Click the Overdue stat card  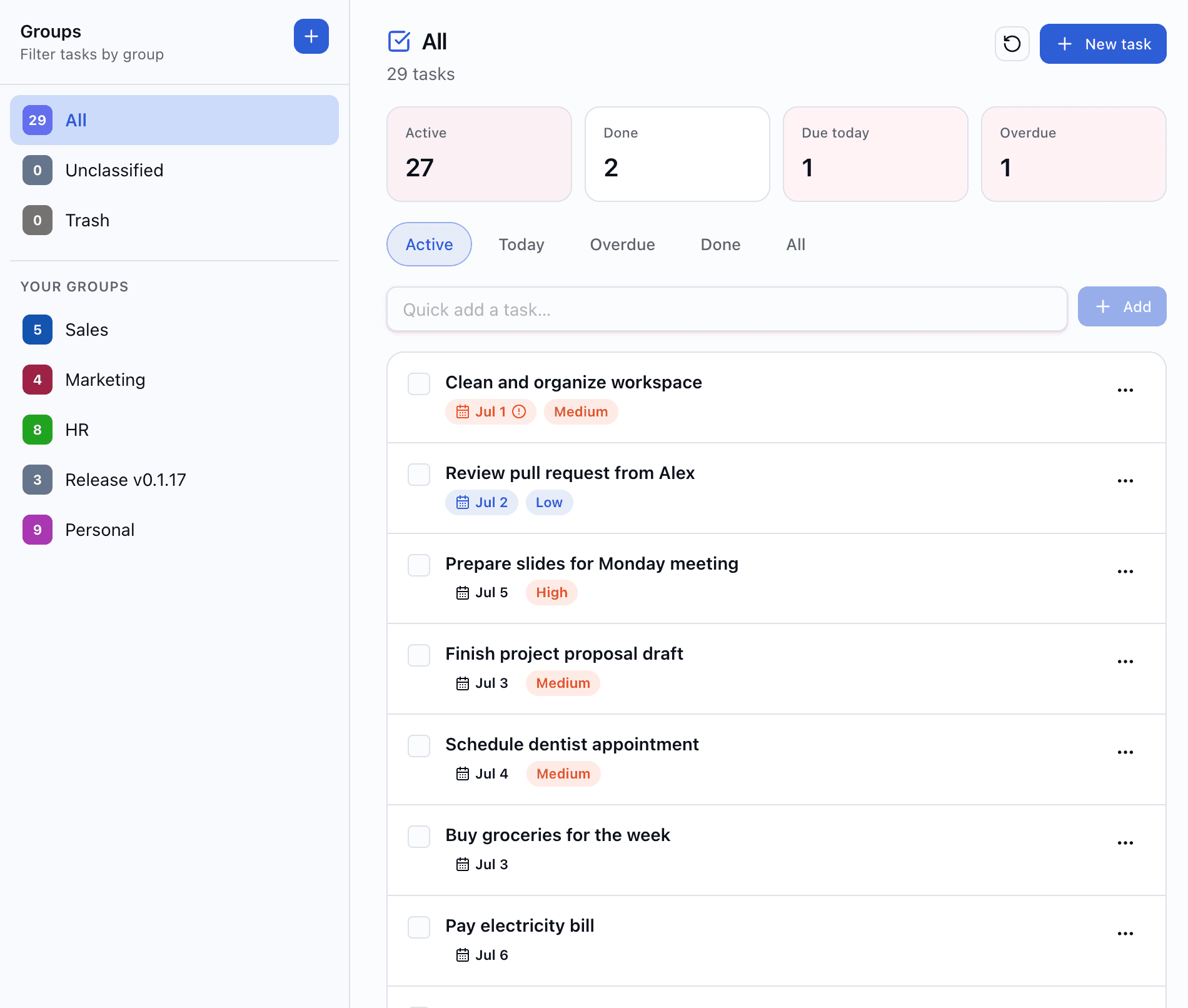(x=1074, y=154)
